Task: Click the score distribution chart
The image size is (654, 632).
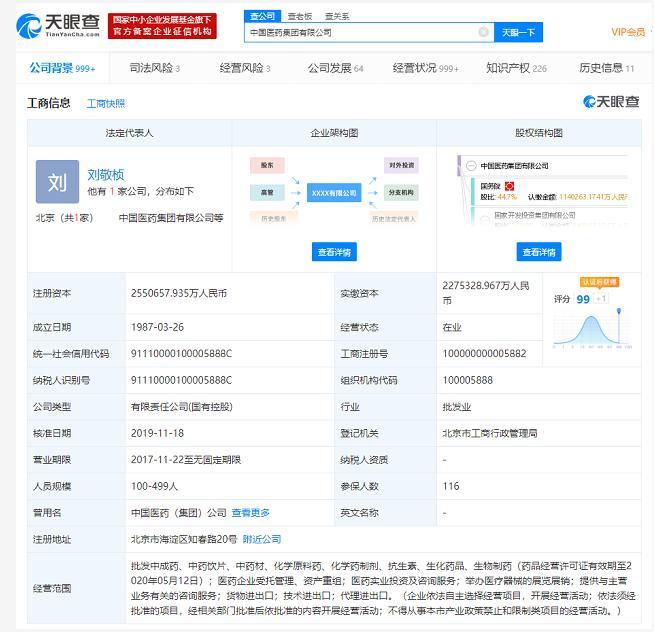Action: pos(591,329)
